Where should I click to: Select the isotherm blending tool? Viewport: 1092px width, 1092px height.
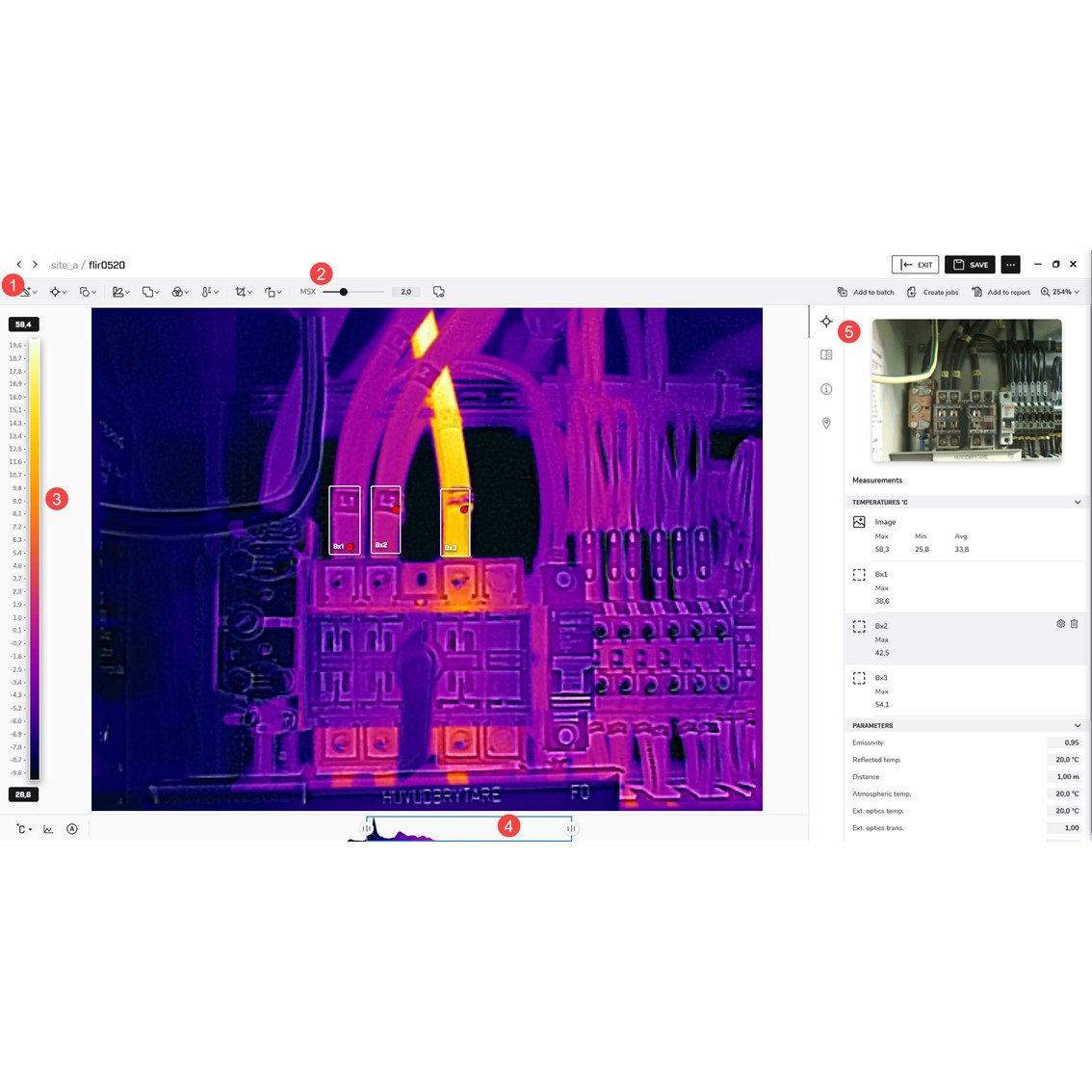180,292
